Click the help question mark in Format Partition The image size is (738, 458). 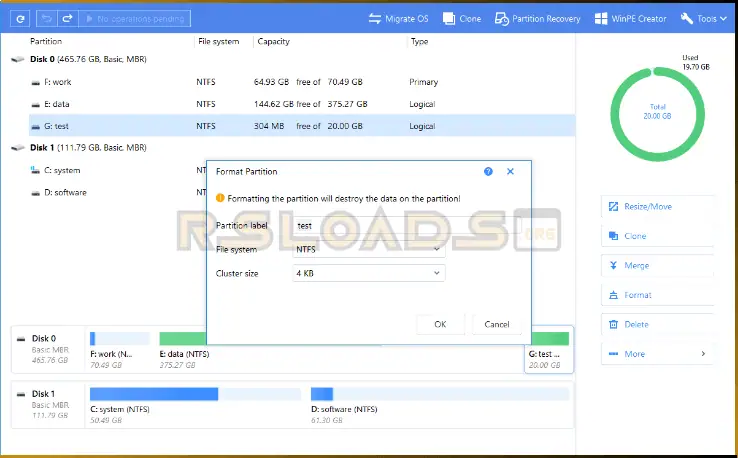pyautogui.click(x=488, y=171)
